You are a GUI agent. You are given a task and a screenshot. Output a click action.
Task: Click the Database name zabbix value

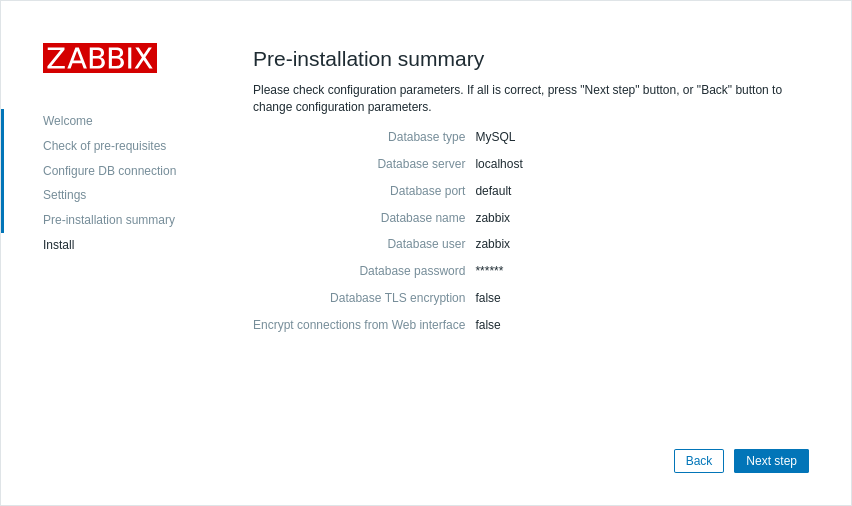[492, 218]
